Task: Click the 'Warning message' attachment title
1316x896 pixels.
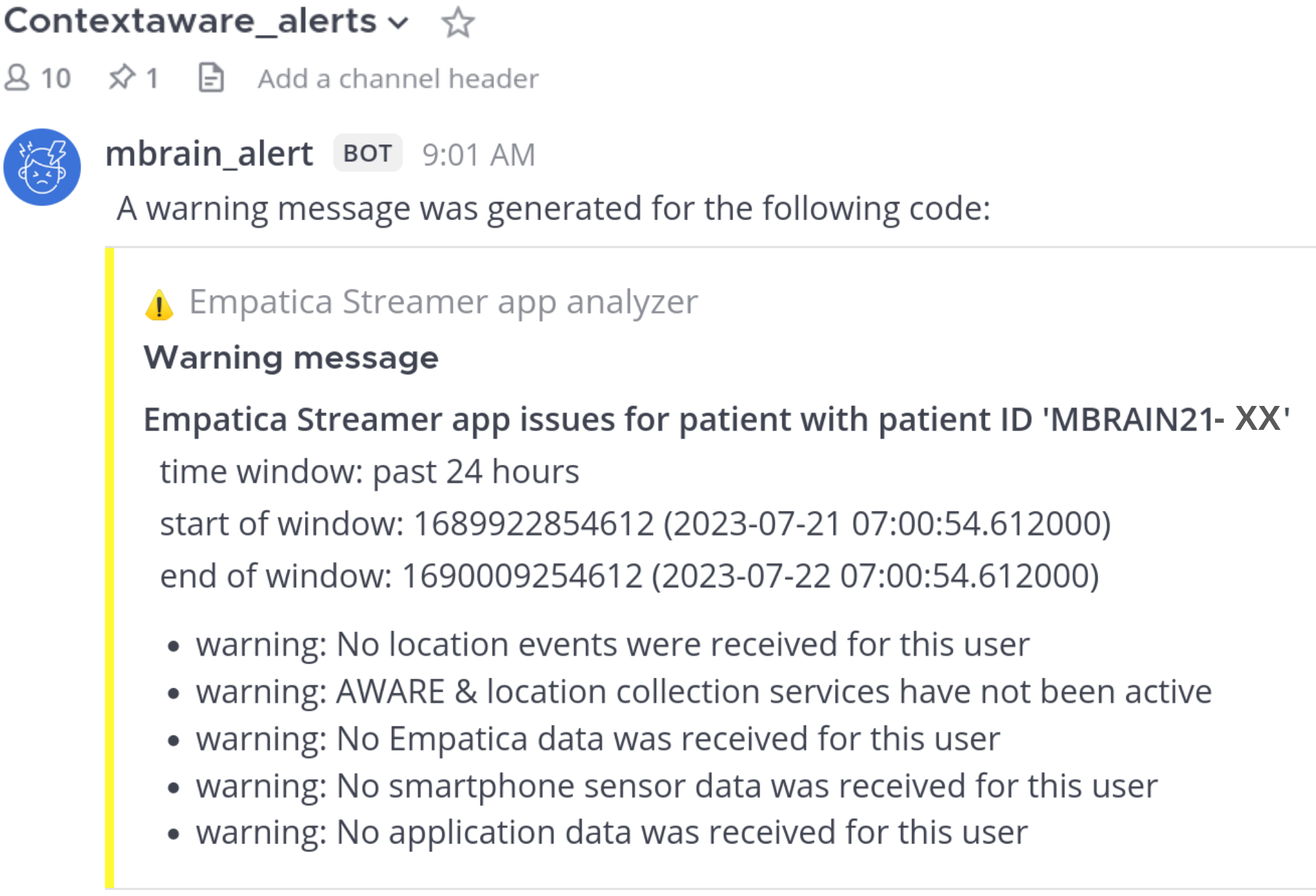Action: [x=291, y=357]
